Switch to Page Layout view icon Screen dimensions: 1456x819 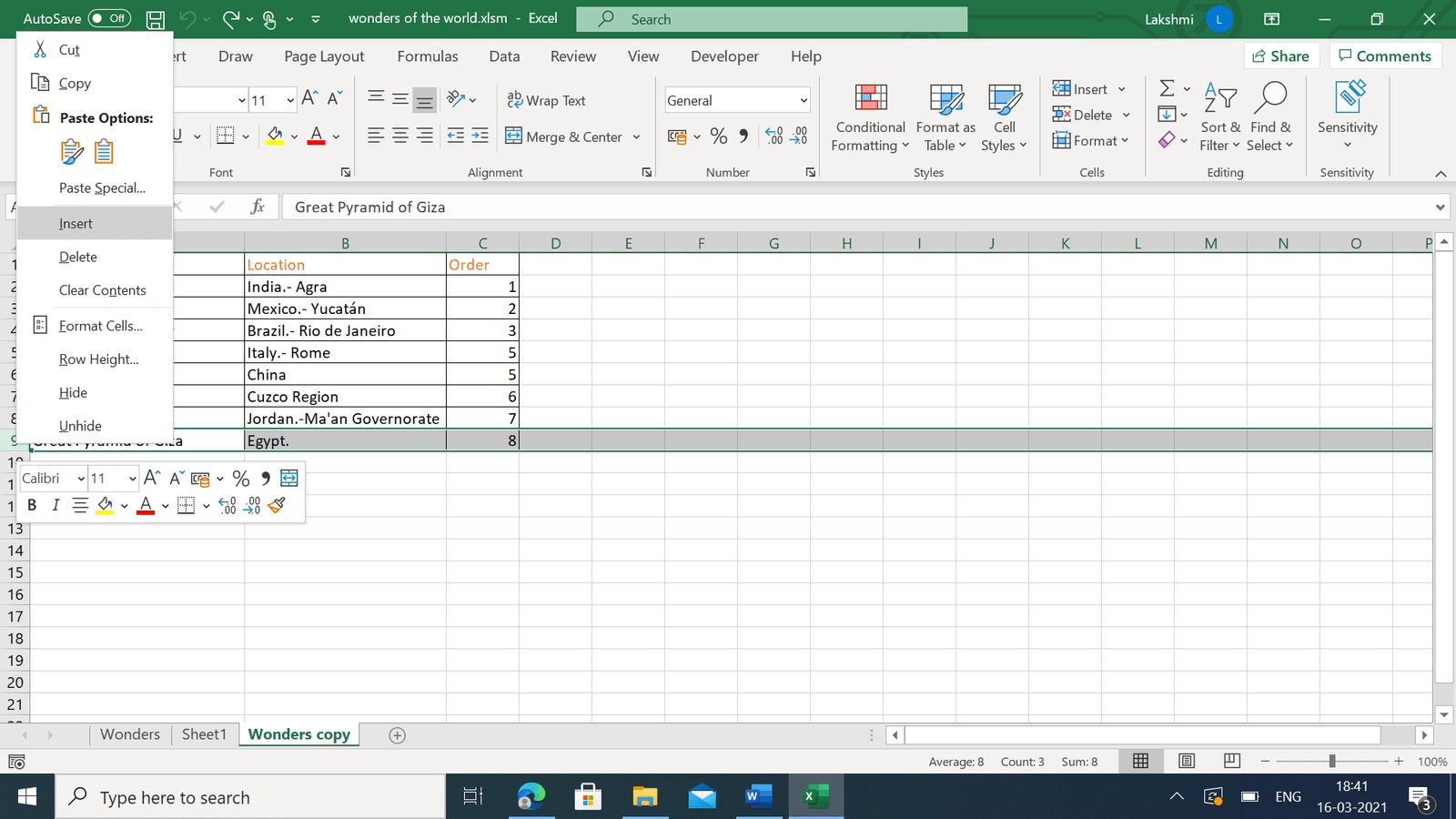(x=1187, y=761)
